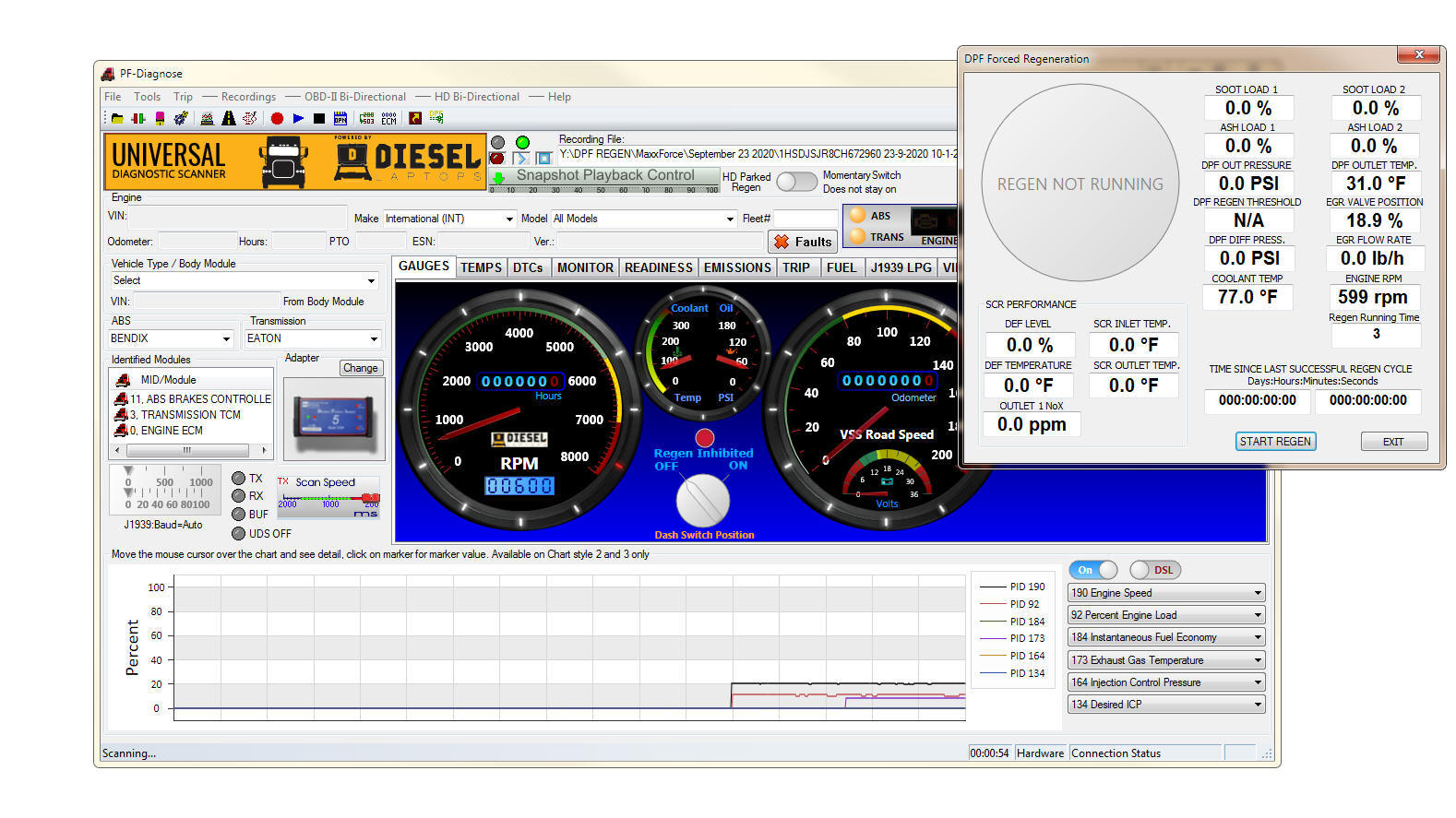Image resolution: width=1456 pixels, height=818 pixels.
Task: Click the ABS orange indicator lamp
Action: [857, 216]
